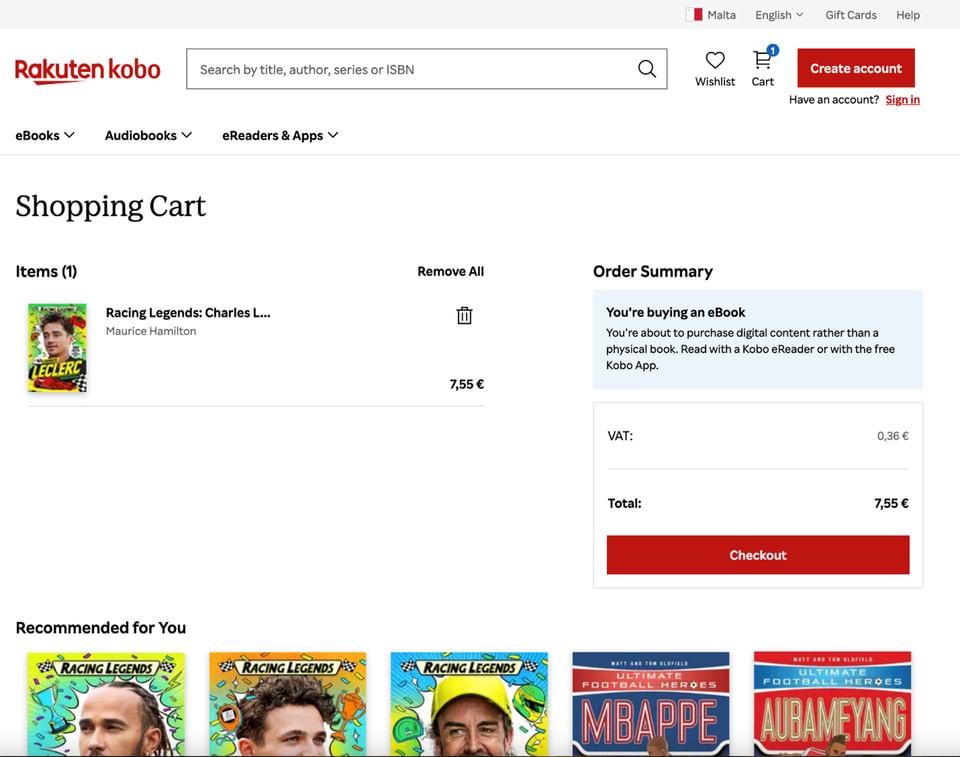The image size is (960, 757).
Task: Click the Sign in link
Action: click(902, 100)
